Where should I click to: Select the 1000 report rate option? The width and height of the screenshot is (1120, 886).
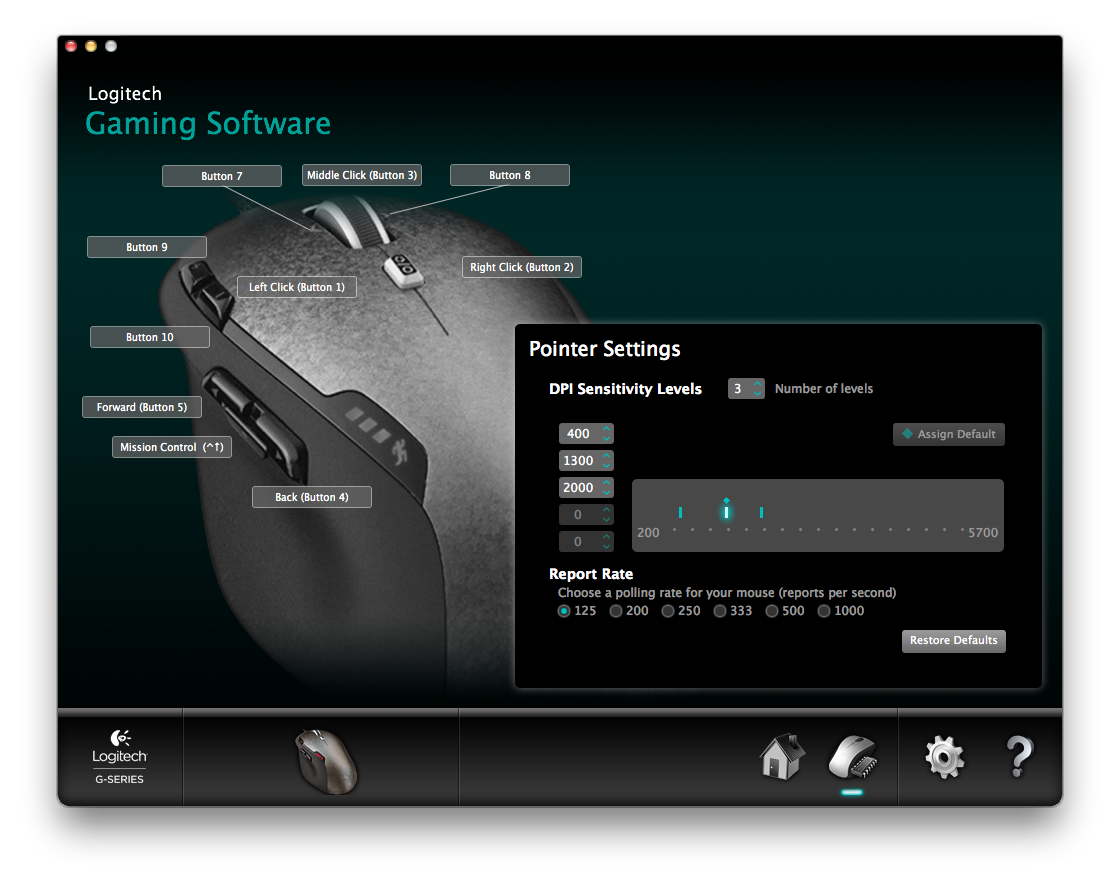[x=824, y=611]
